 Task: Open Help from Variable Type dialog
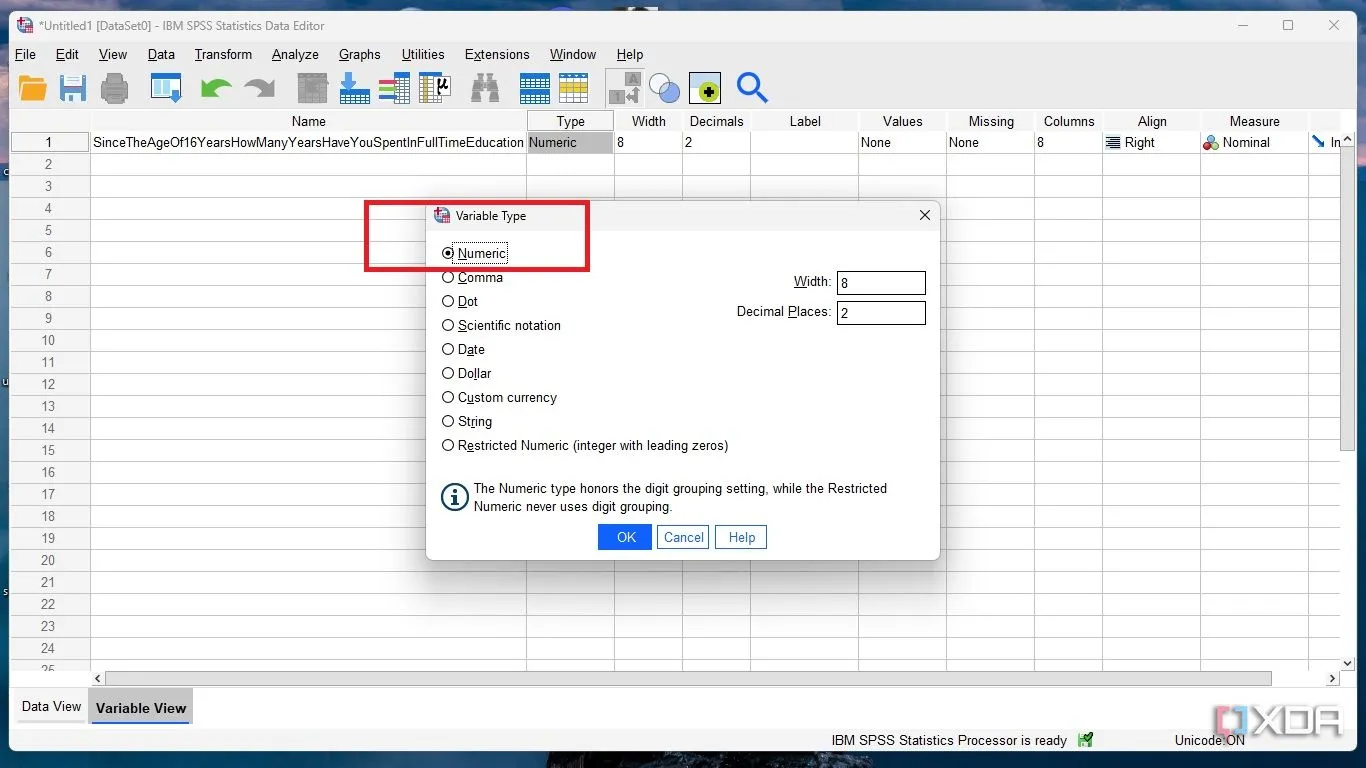tap(741, 537)
